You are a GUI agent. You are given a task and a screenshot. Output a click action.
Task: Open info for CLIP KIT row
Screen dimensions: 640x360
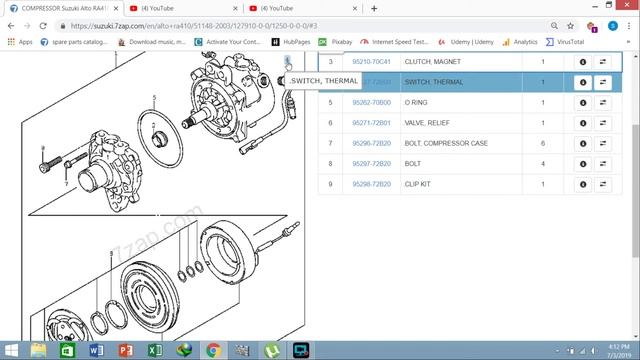[583, 184]
